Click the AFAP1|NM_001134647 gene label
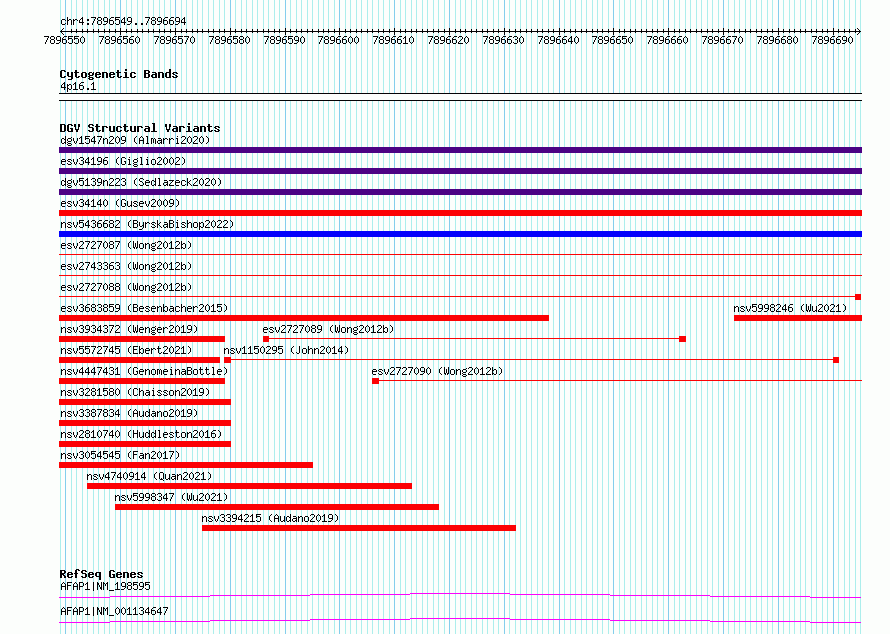Screen dimensions: 890x634 coord(114,611)
